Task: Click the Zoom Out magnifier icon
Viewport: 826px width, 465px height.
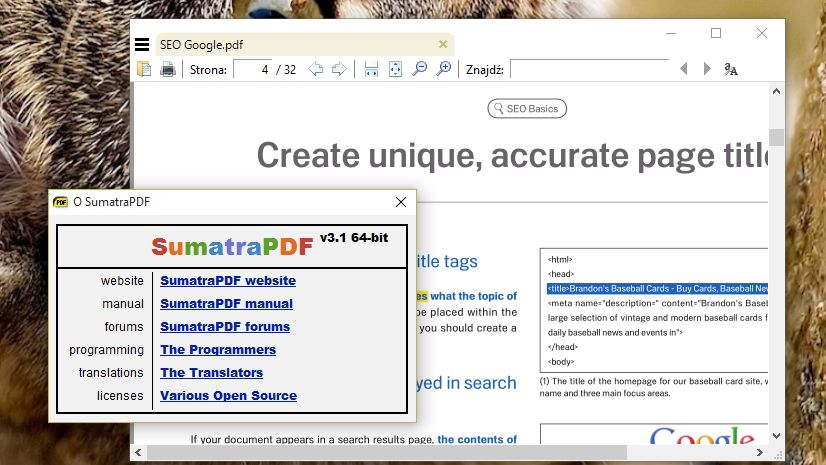Action: click(420, 69)
